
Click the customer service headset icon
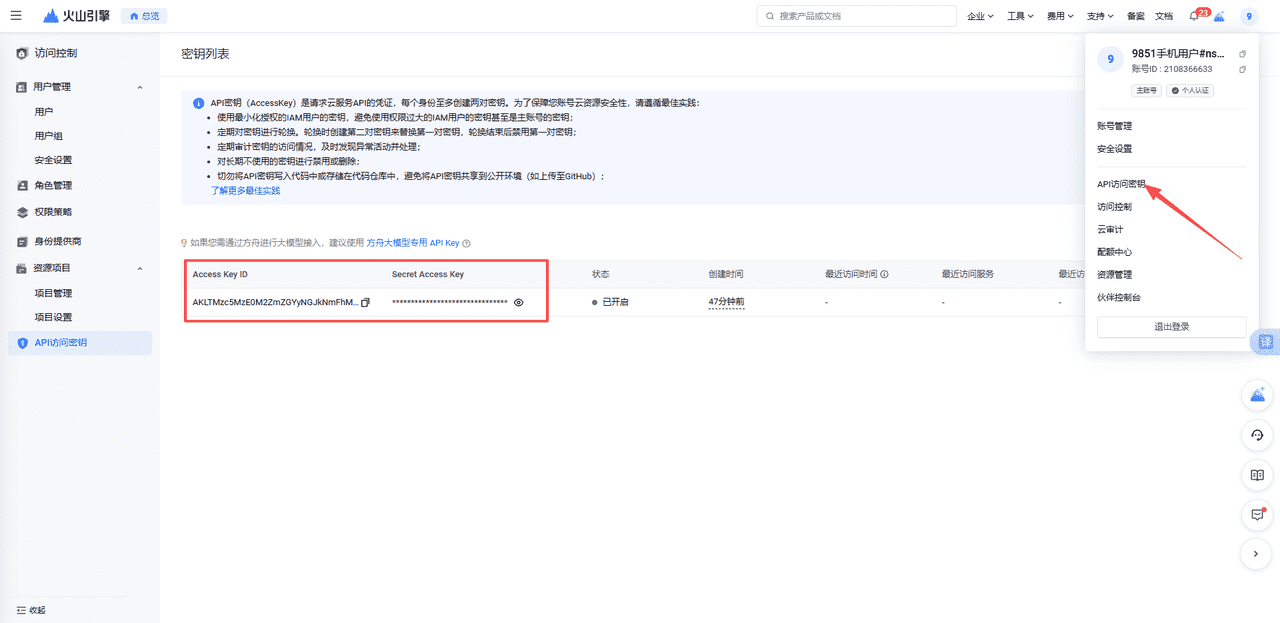[x=1257, y=435]
